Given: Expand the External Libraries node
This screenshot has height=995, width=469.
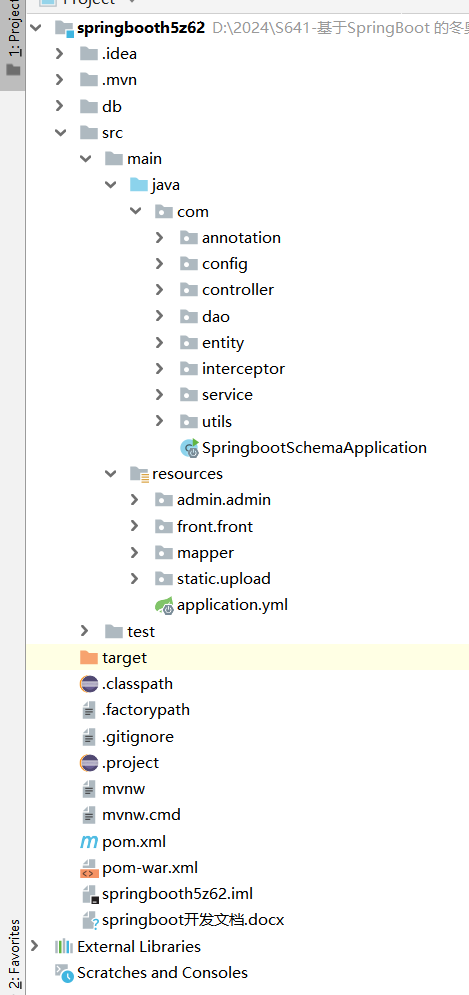Looking at the screenshot, I should [35, 946].
